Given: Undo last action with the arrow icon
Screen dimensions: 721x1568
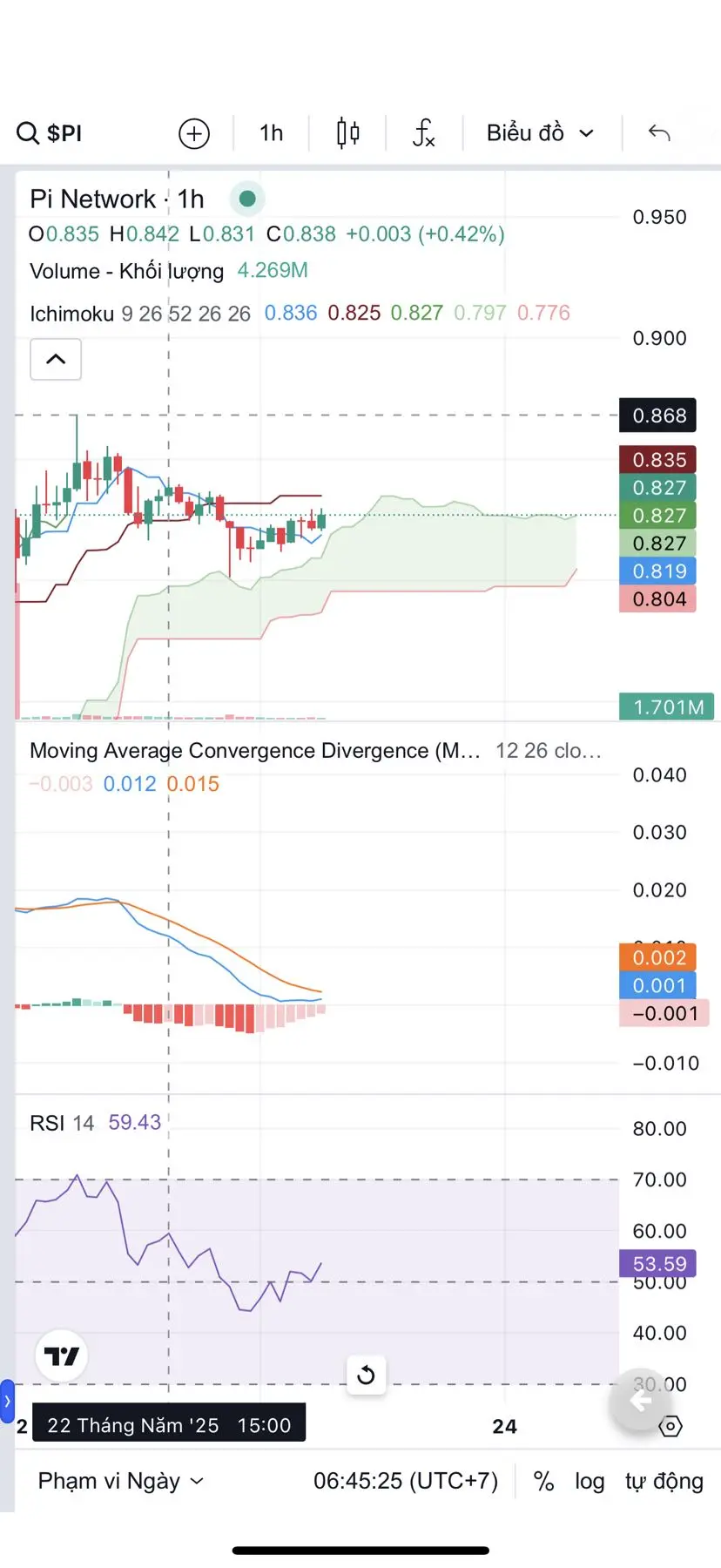Looking at the screenshot, I should click(659, 132).
